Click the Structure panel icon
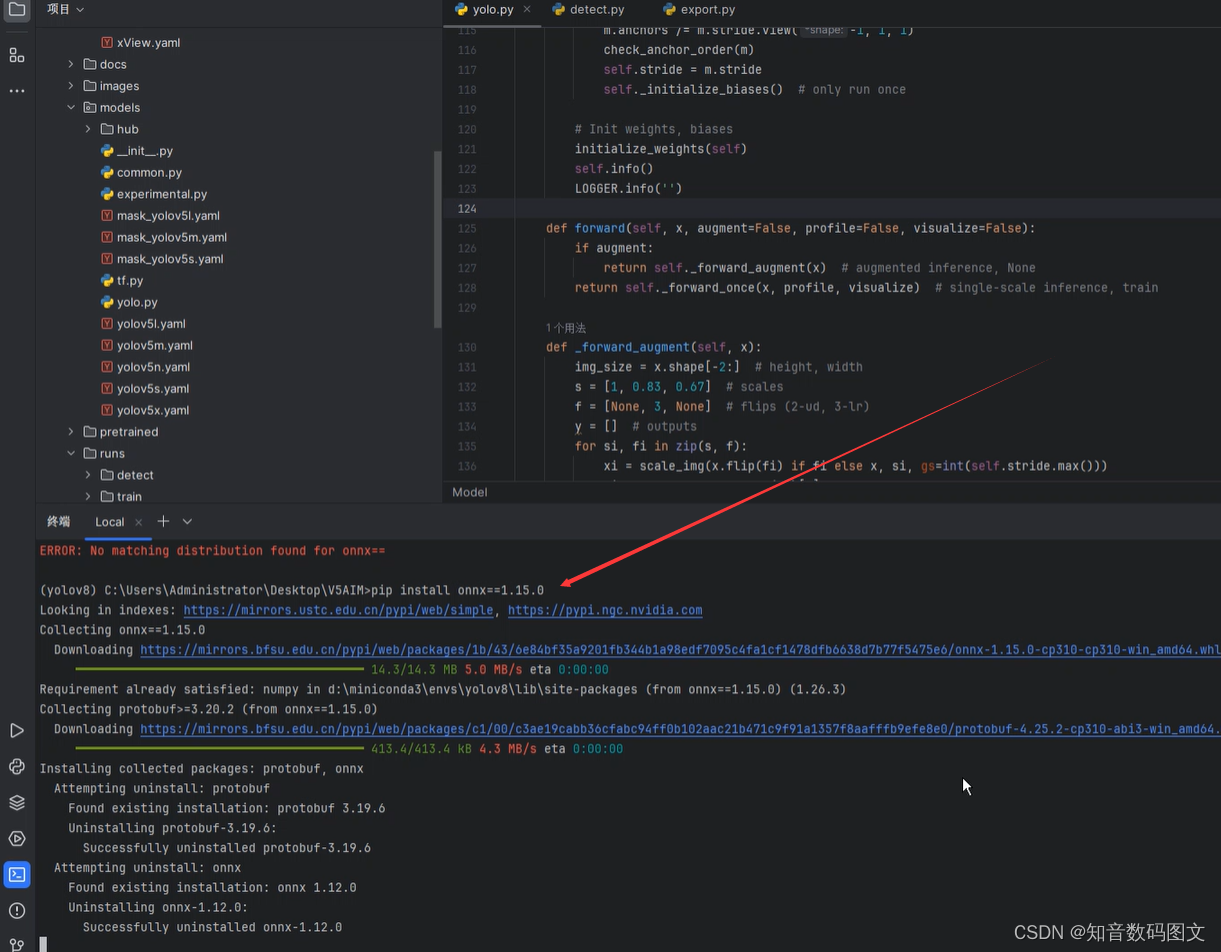 click(16, 55)
